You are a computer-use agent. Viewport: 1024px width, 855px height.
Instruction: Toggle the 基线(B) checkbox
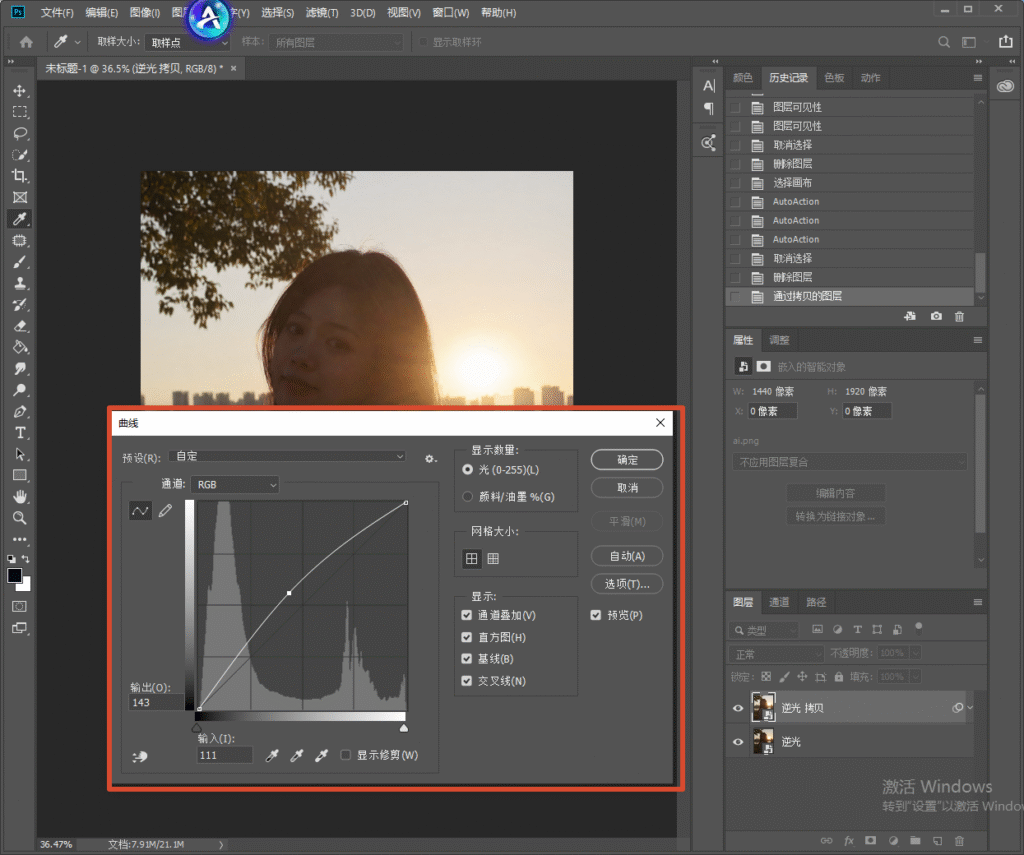point(466,659)
